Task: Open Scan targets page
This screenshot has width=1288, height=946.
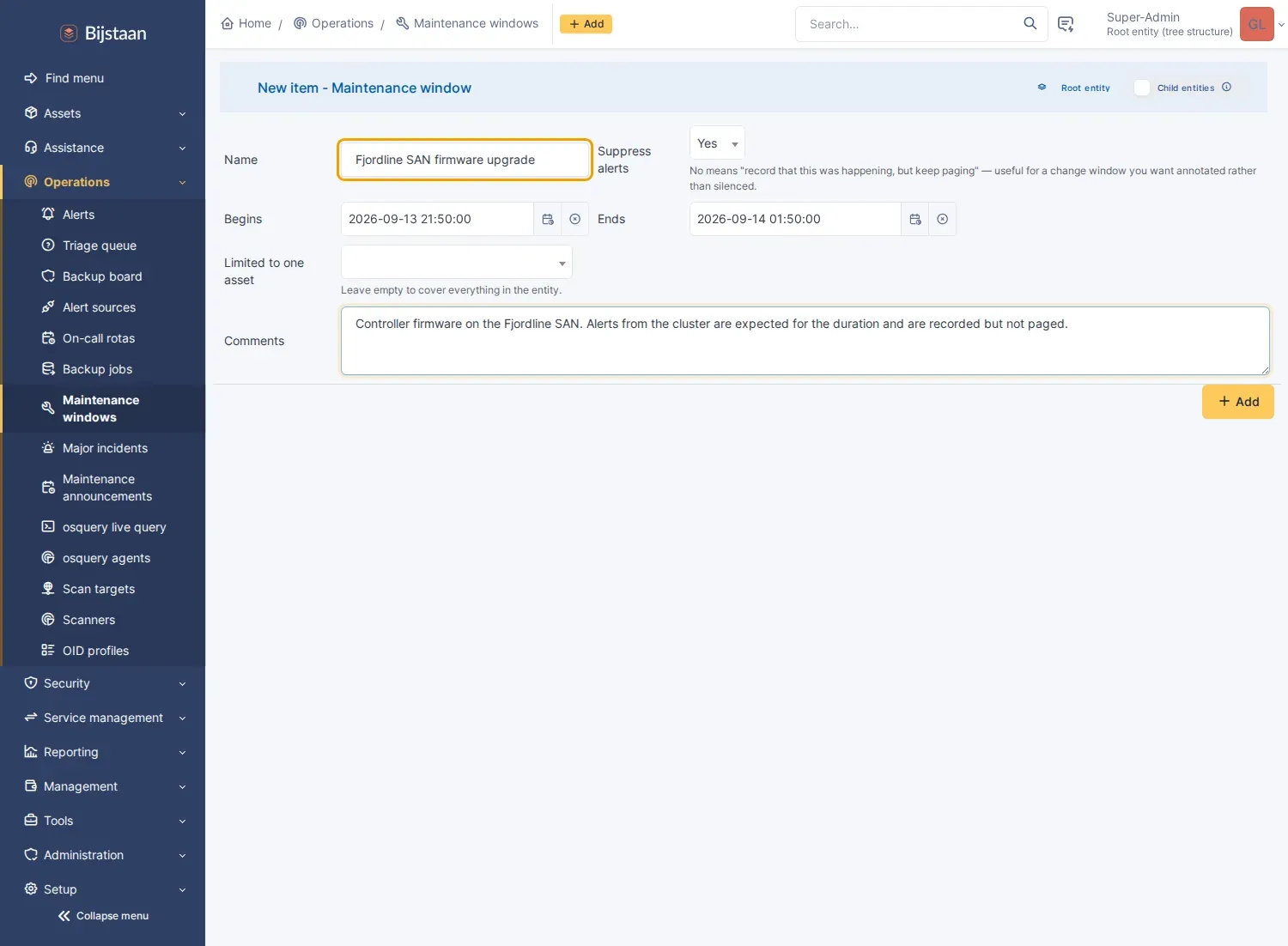Action: pos(99,589)
